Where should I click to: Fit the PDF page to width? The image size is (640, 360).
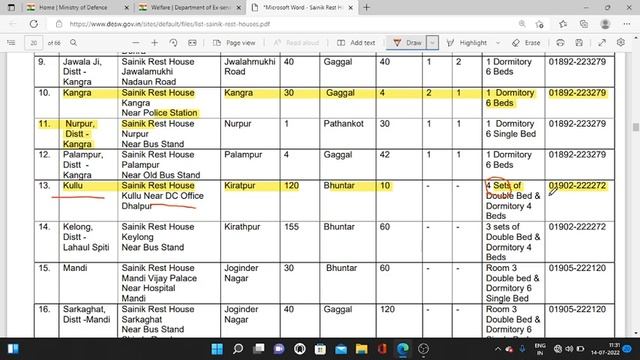coord(192,42)
